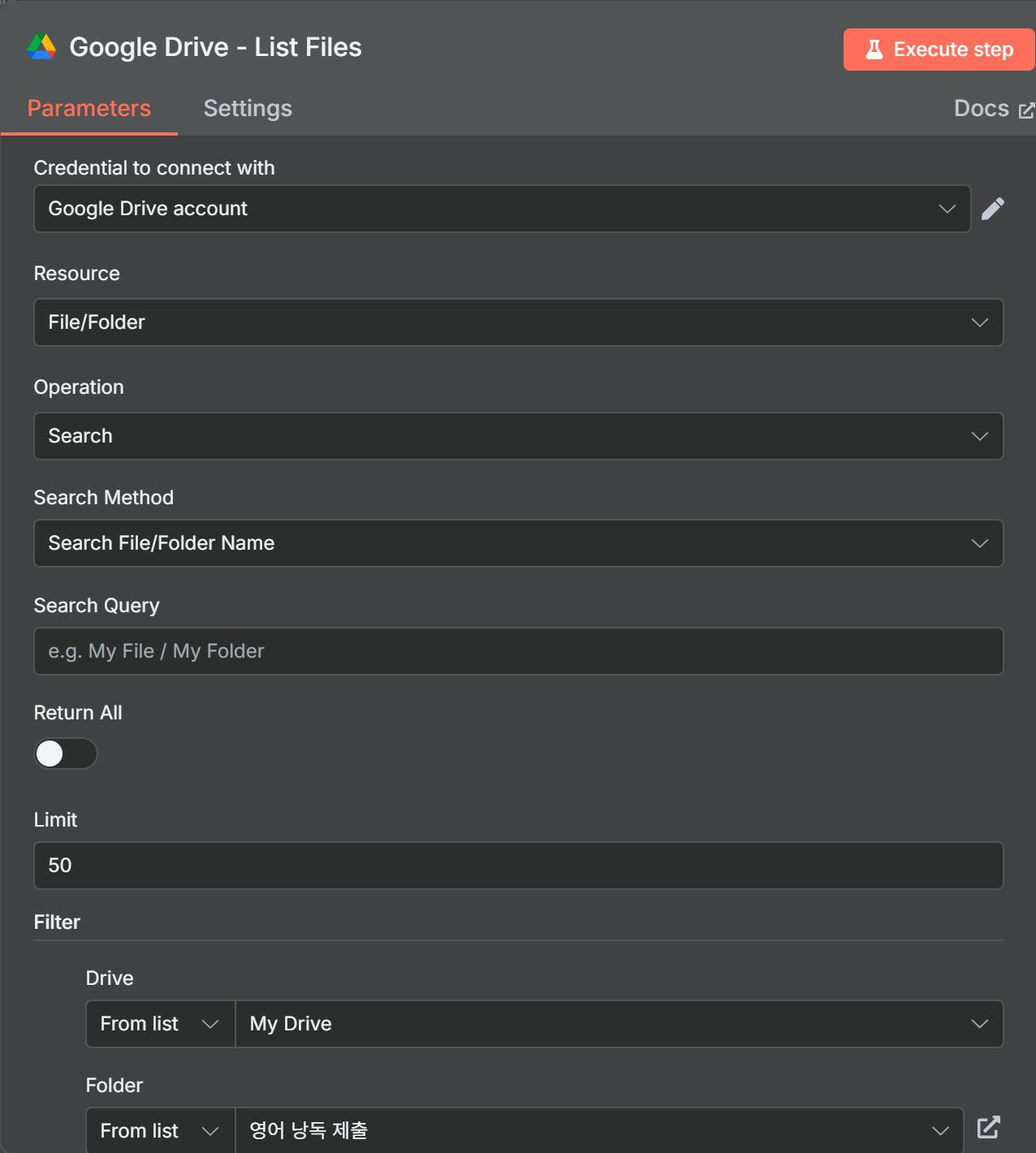Click the Execute step button
Screen dimensions: 1036x1153
pos(939,50)
